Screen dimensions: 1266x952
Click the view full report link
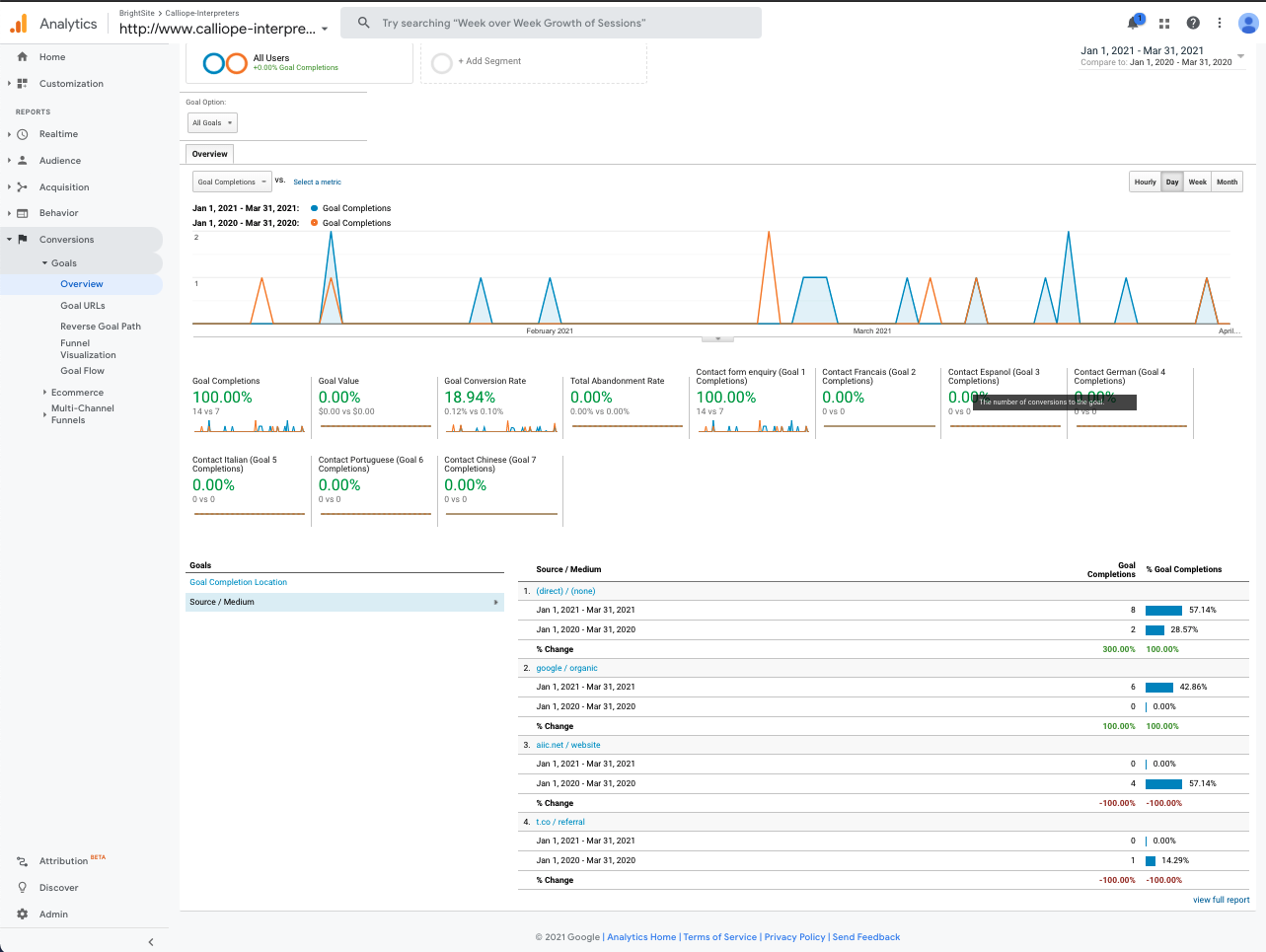(x=1221, y=899)
